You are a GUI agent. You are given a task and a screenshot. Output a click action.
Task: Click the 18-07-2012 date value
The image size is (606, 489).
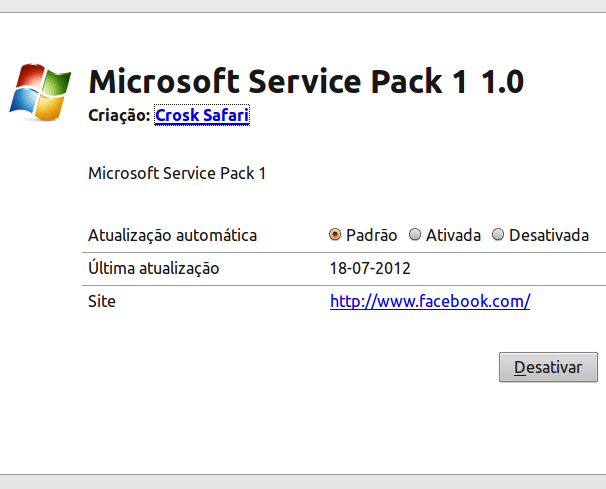tap(370, 268)
